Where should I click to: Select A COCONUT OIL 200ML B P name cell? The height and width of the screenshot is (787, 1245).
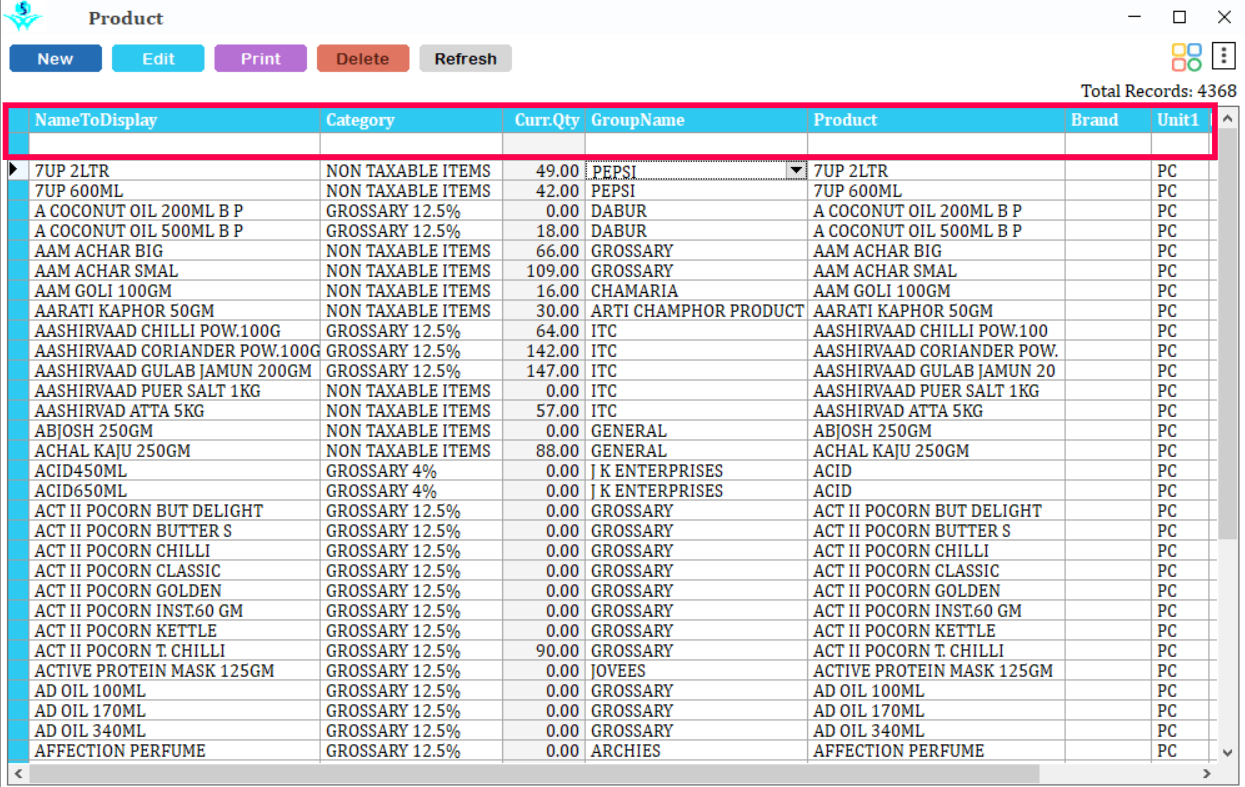coord(174,211)
